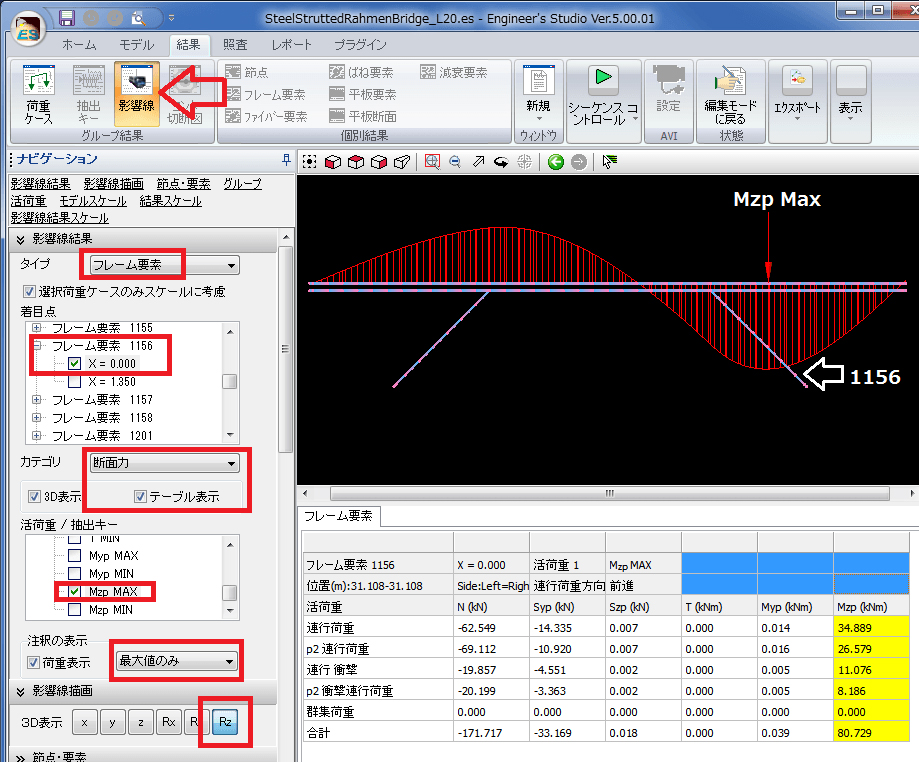Expand フレーム要素 1201 tree node
Screen dimensions: 919x762
[x=37, y=436]
